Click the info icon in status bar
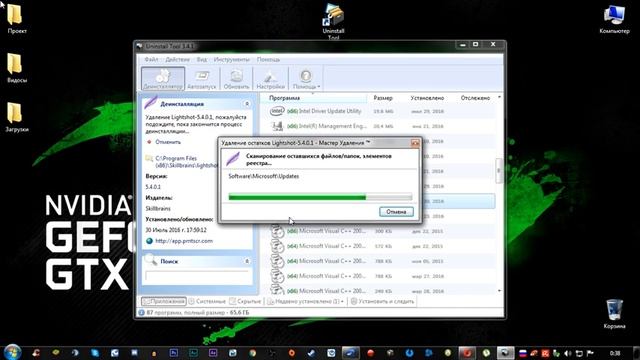 point(142,313)
